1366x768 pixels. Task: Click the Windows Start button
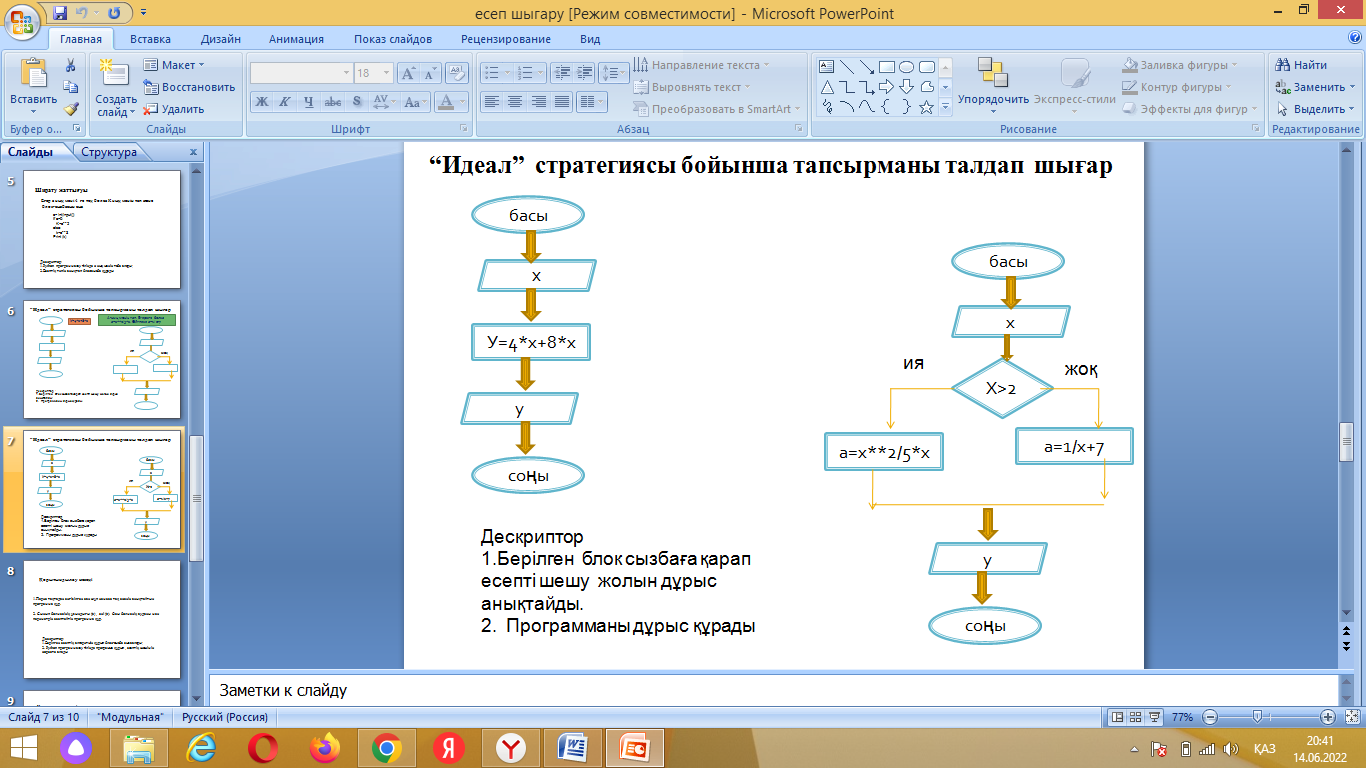pos(24,747)
